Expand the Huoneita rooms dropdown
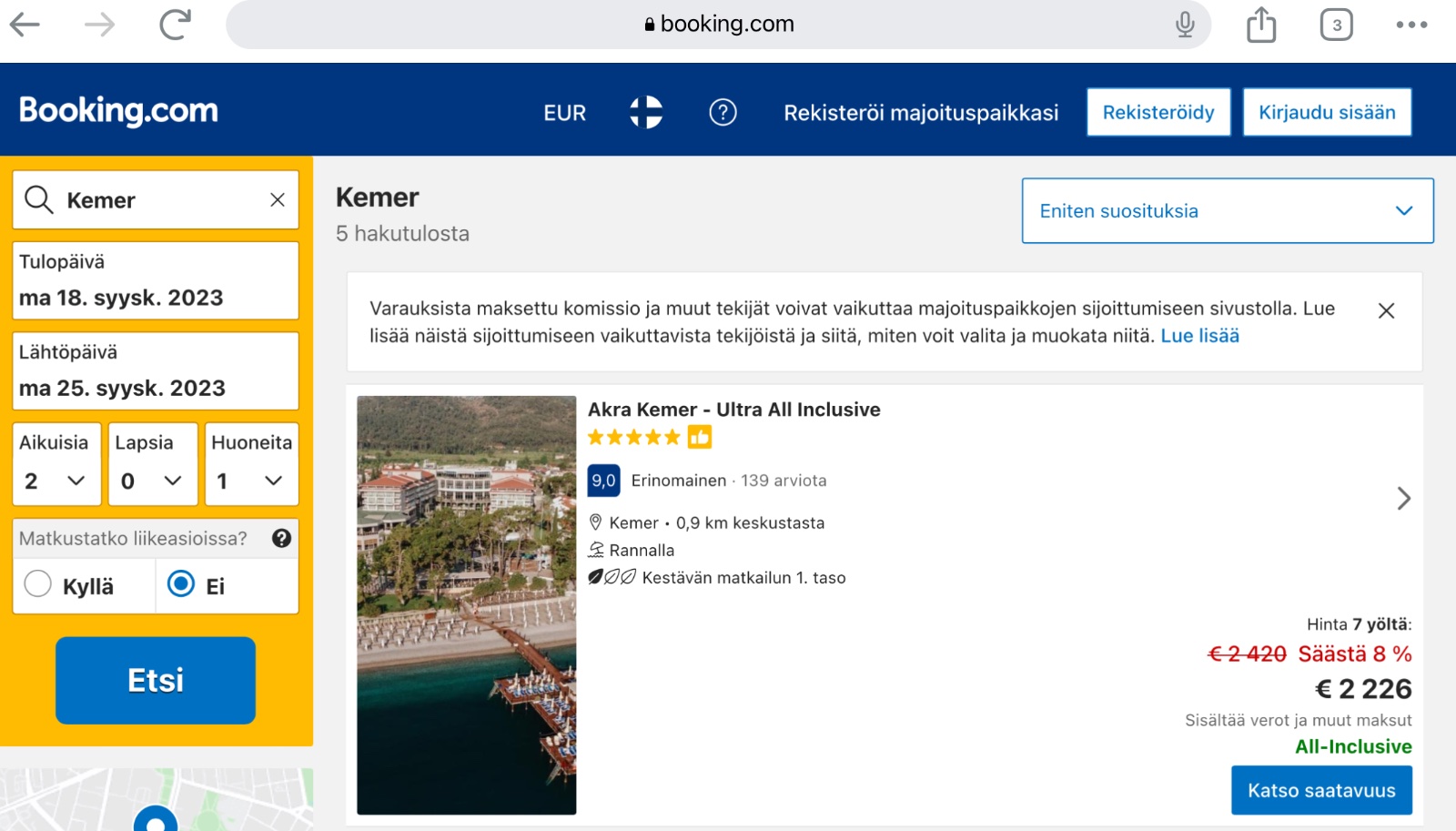The image size is (1456, 831). pos(251,463)
